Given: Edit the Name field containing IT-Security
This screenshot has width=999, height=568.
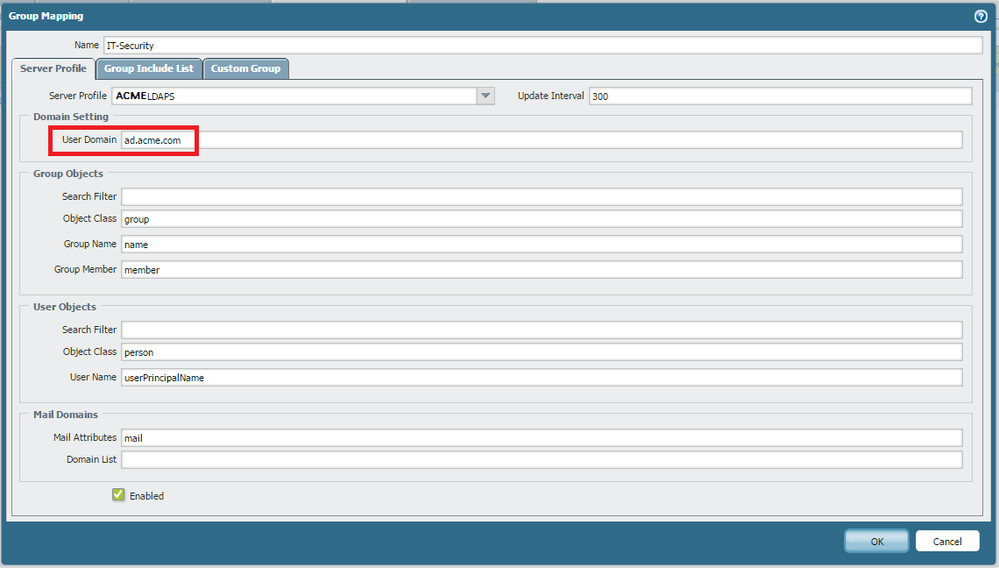Looking at the screenshot, I should tap(543, 45).
